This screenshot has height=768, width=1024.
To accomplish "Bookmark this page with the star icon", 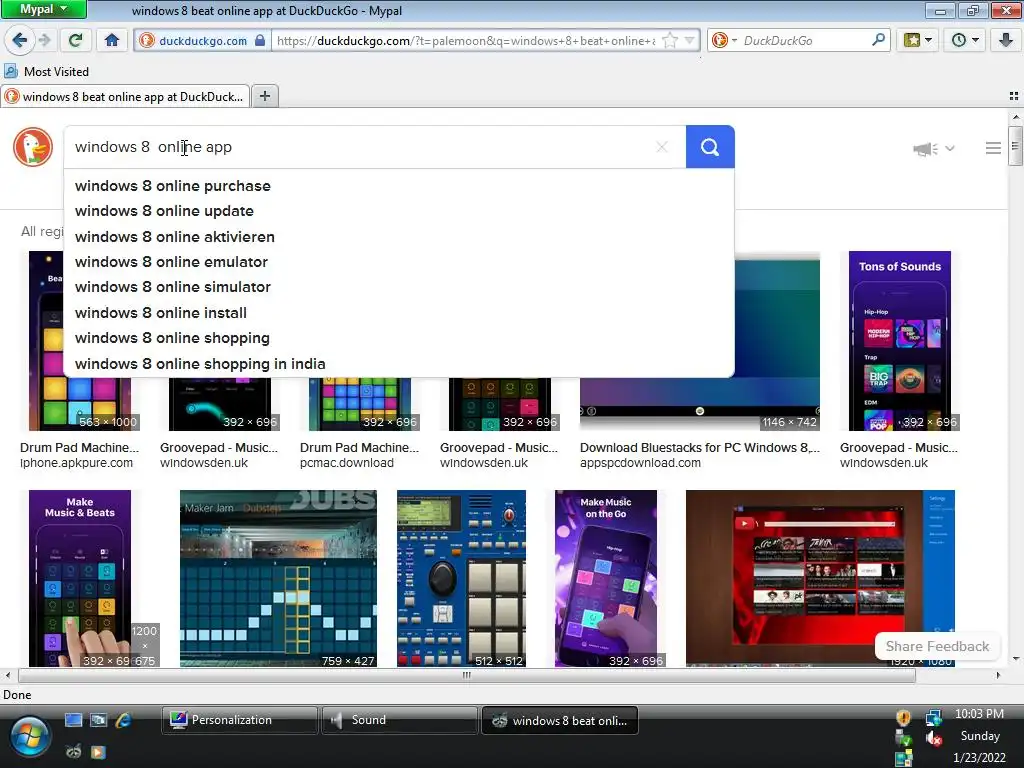I will coord(669,40).
